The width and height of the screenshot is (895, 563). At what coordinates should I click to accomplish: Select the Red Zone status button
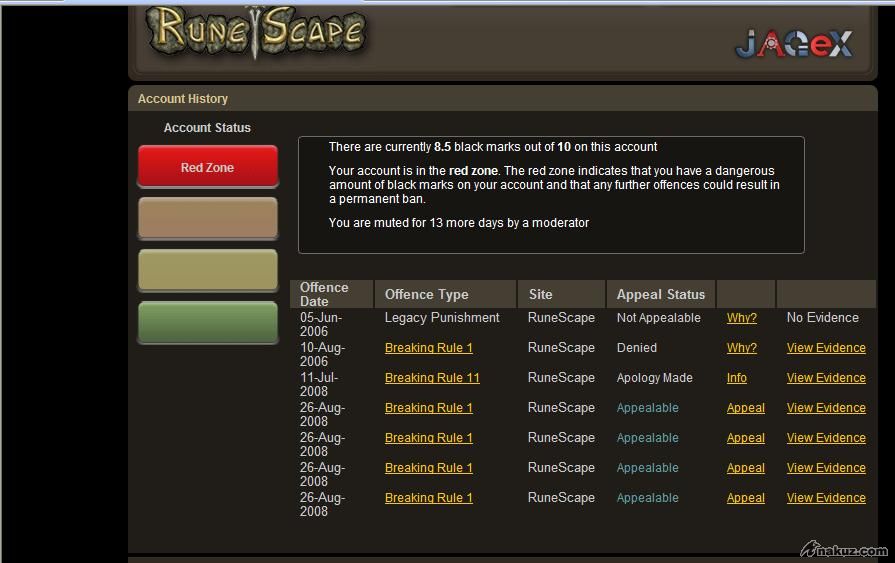[x=208, y=167]
